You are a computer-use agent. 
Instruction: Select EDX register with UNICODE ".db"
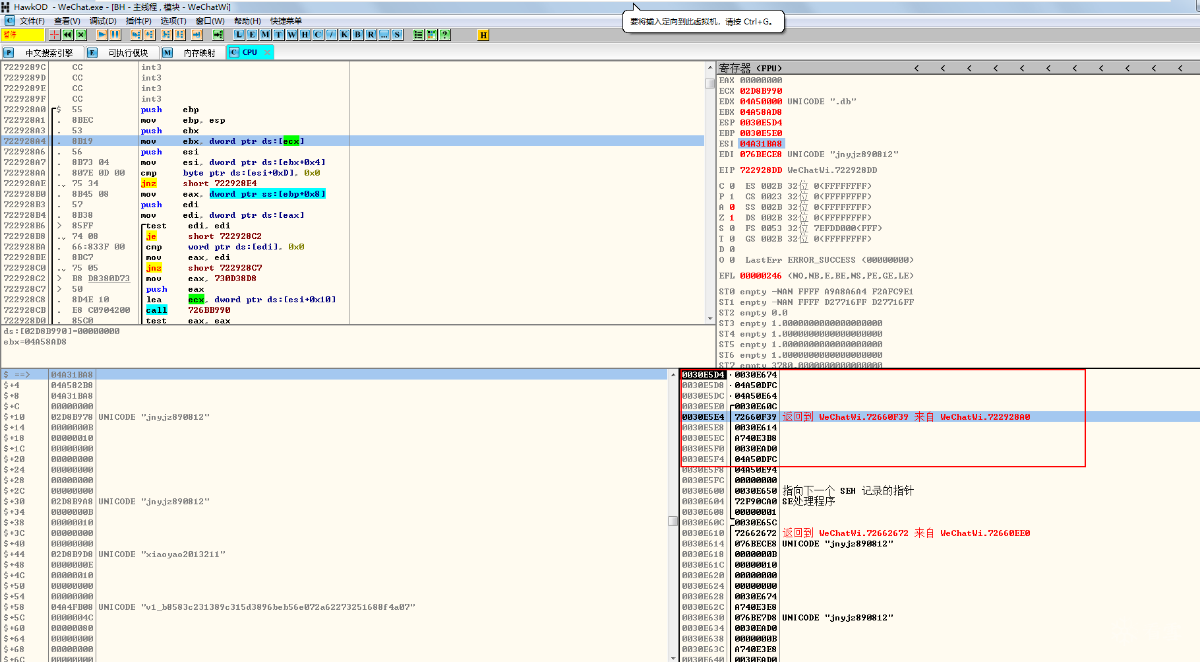point(788,101)
